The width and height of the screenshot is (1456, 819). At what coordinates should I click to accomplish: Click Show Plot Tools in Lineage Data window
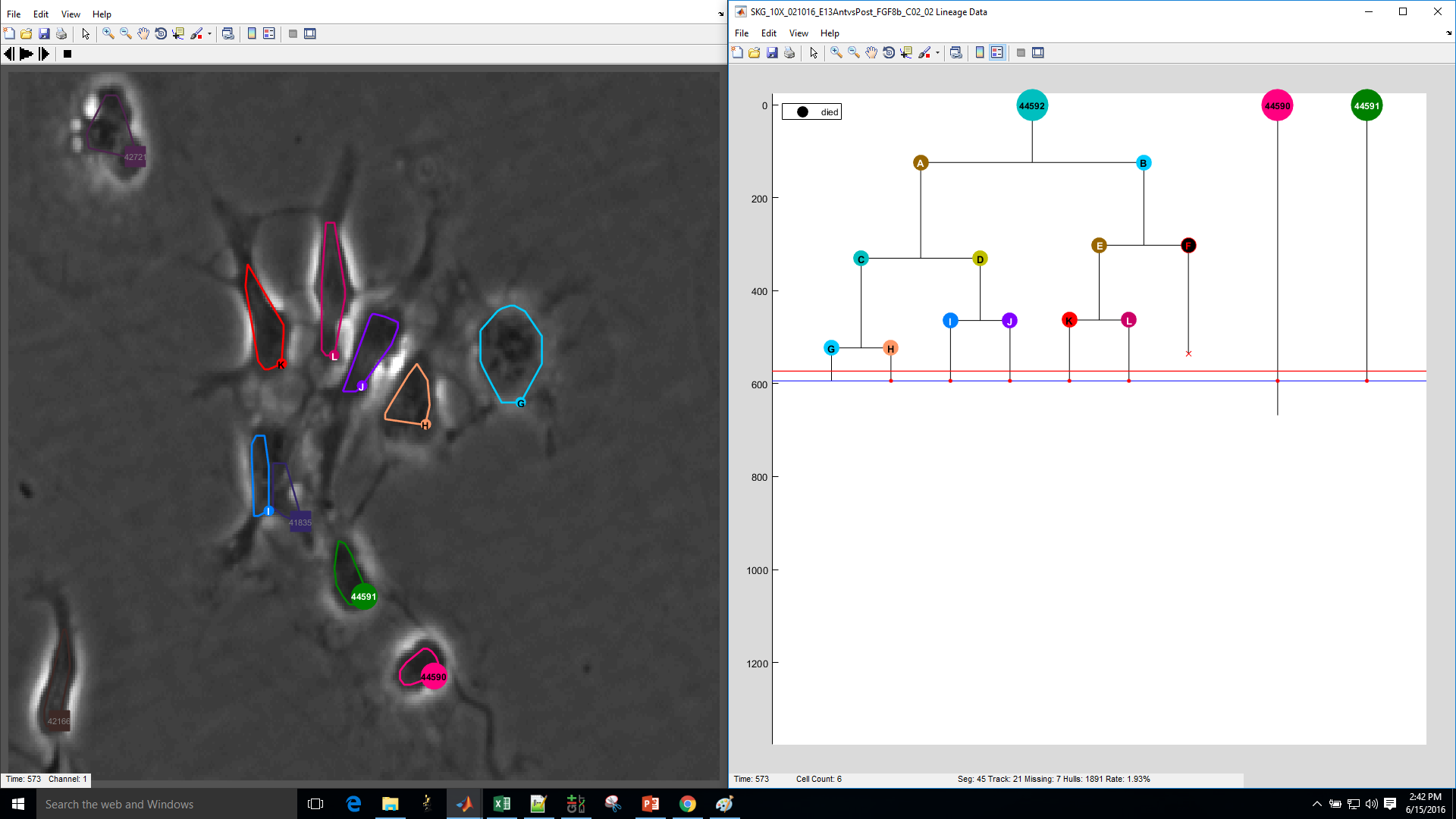1038,52
